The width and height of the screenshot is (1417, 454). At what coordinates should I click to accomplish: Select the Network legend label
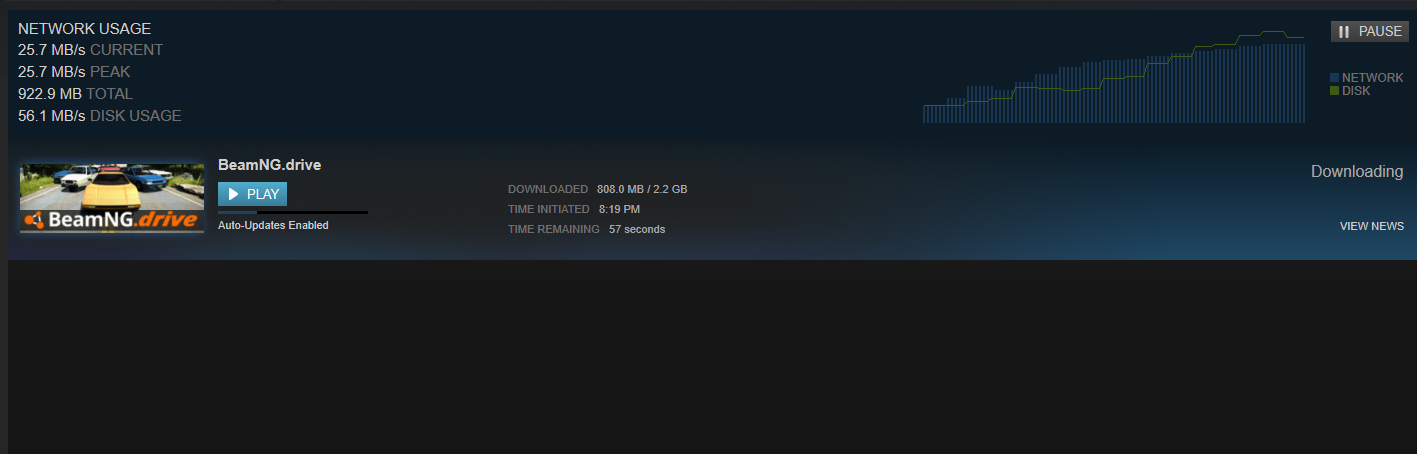coord(1372,78)
